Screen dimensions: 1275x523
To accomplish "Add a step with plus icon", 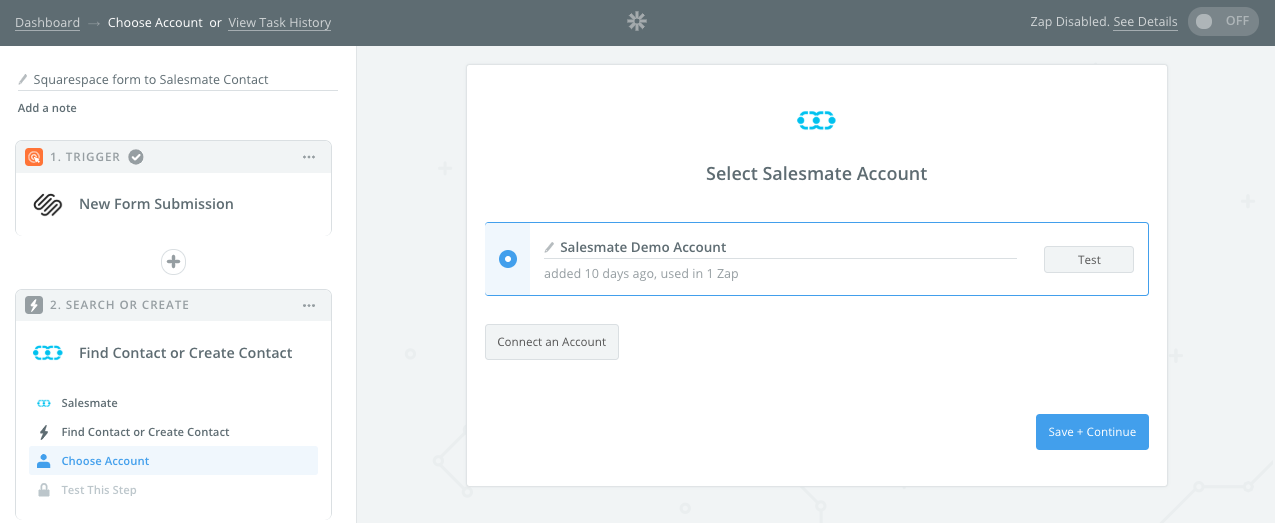I will (174, 262).
